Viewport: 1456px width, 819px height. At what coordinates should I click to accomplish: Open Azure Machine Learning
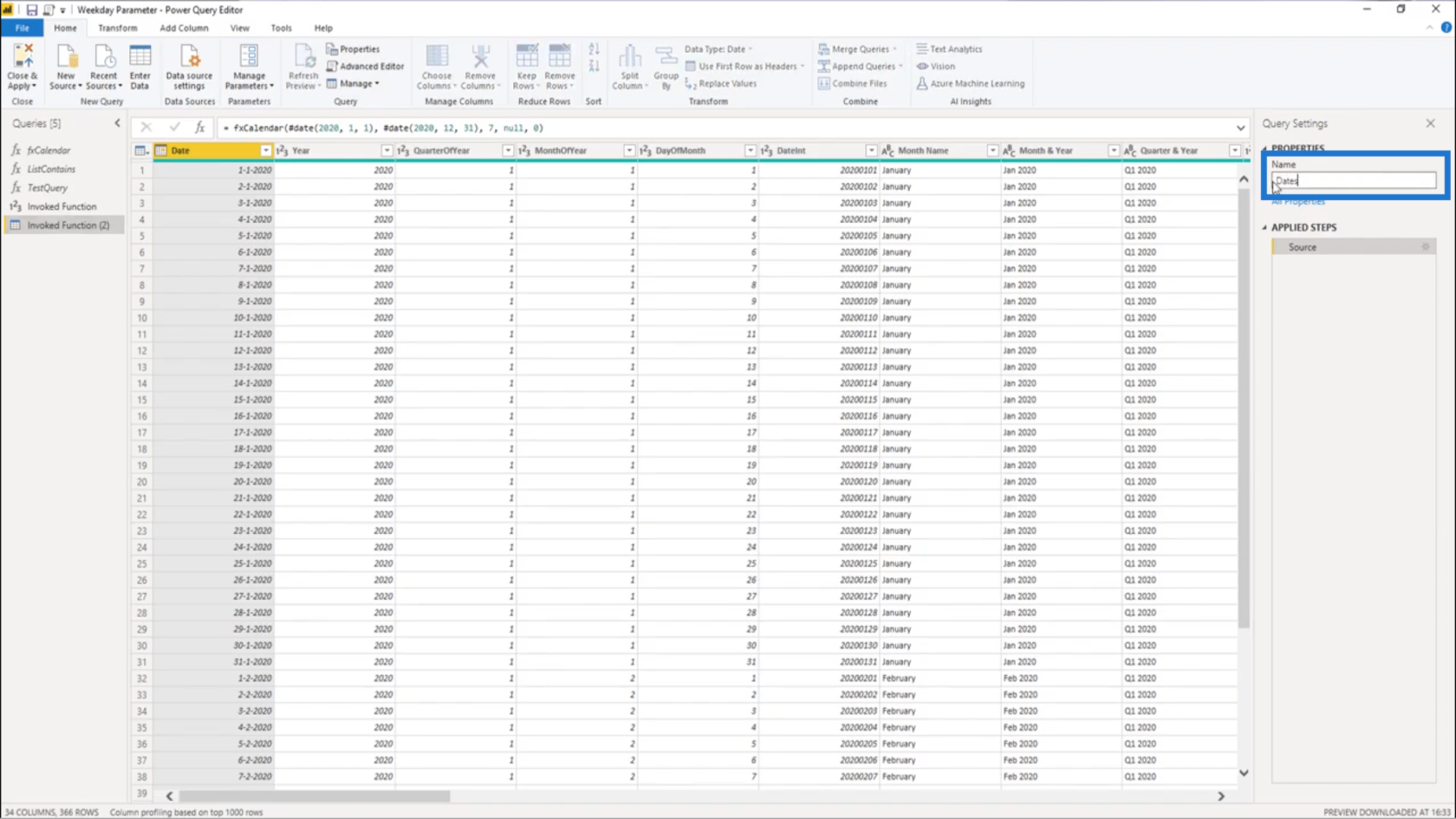click(x=970, y=84)
